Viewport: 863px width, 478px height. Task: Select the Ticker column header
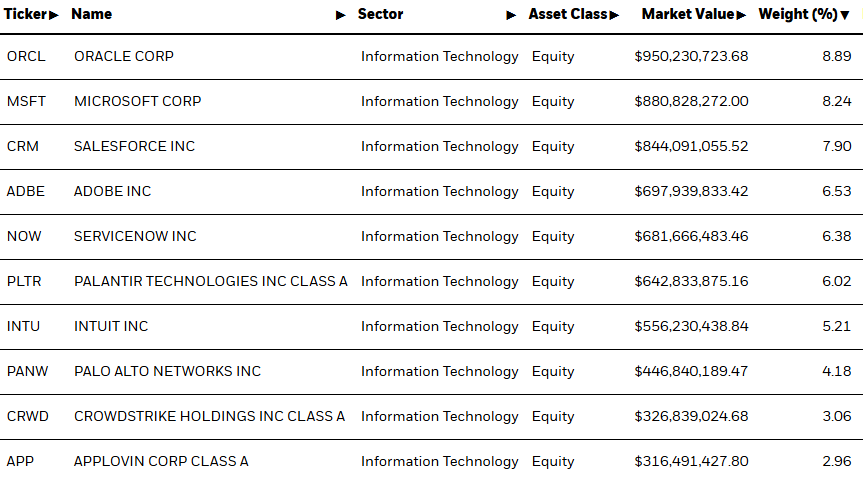click(25, 14)
